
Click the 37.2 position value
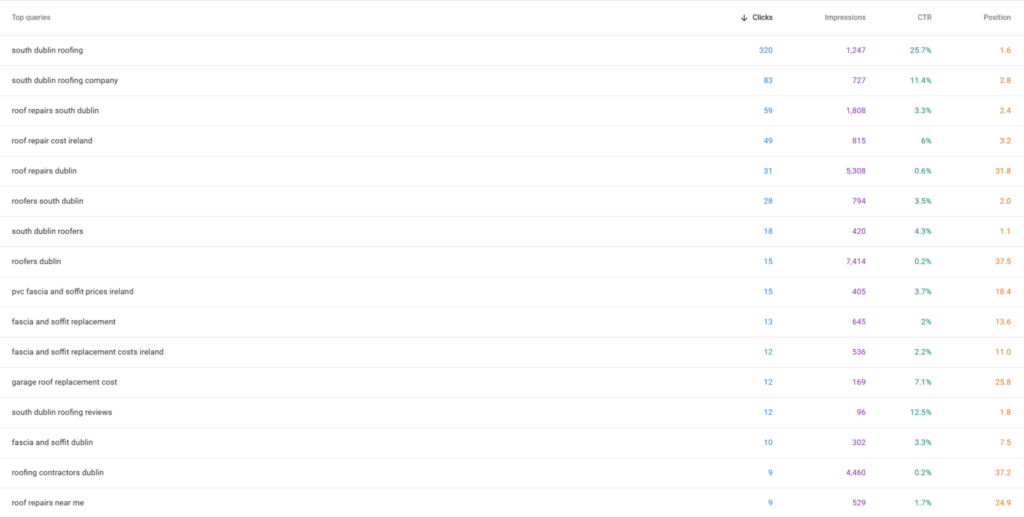pyautogui.click(x=1003, y=473)
